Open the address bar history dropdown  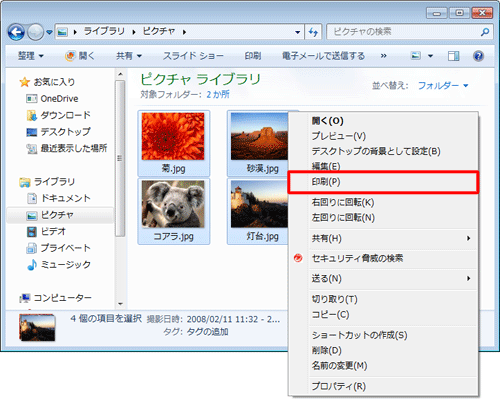[x=297, y=32]
